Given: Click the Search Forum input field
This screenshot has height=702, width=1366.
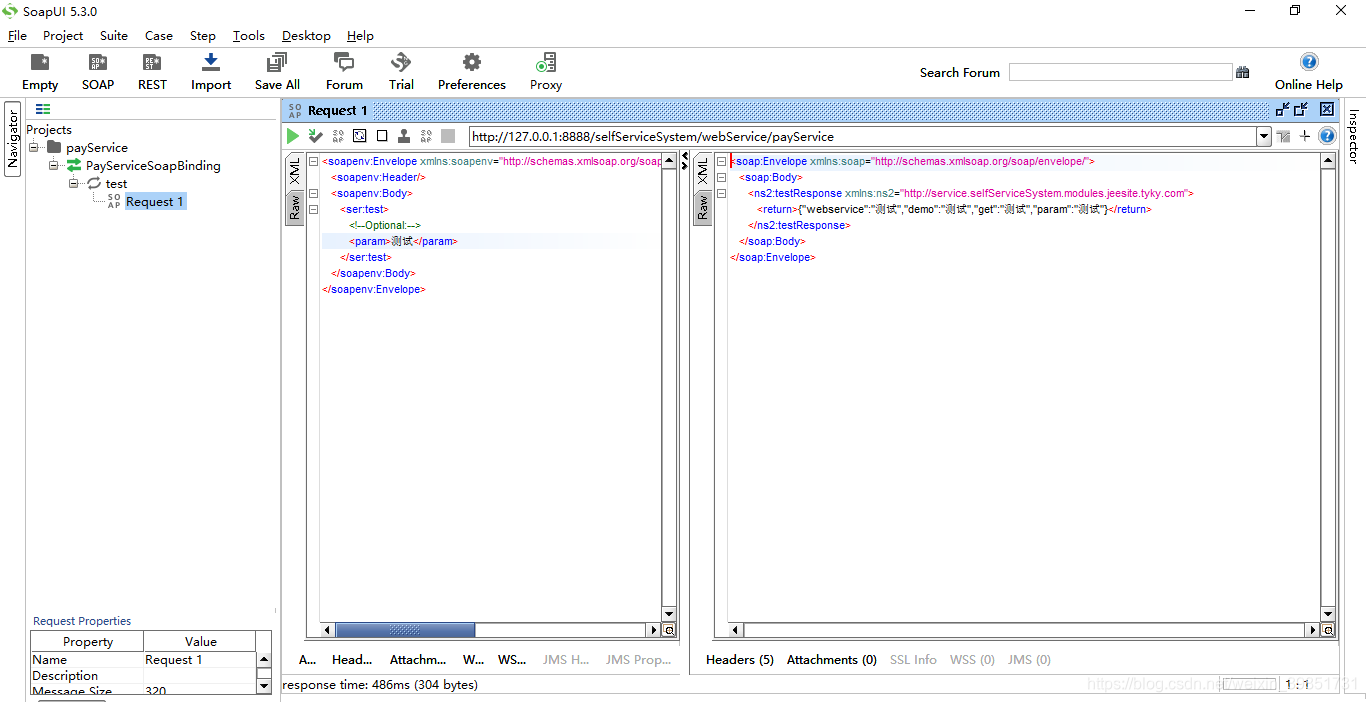Looking at the screenshot, I should pos(1120,72).
